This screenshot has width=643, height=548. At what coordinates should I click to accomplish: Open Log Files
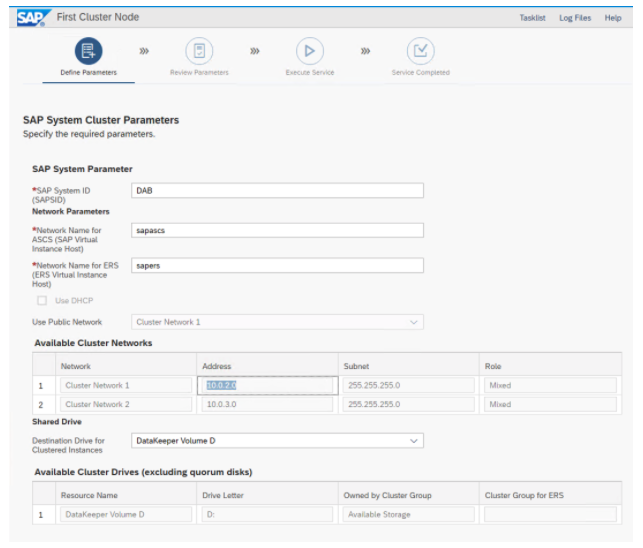575,18
